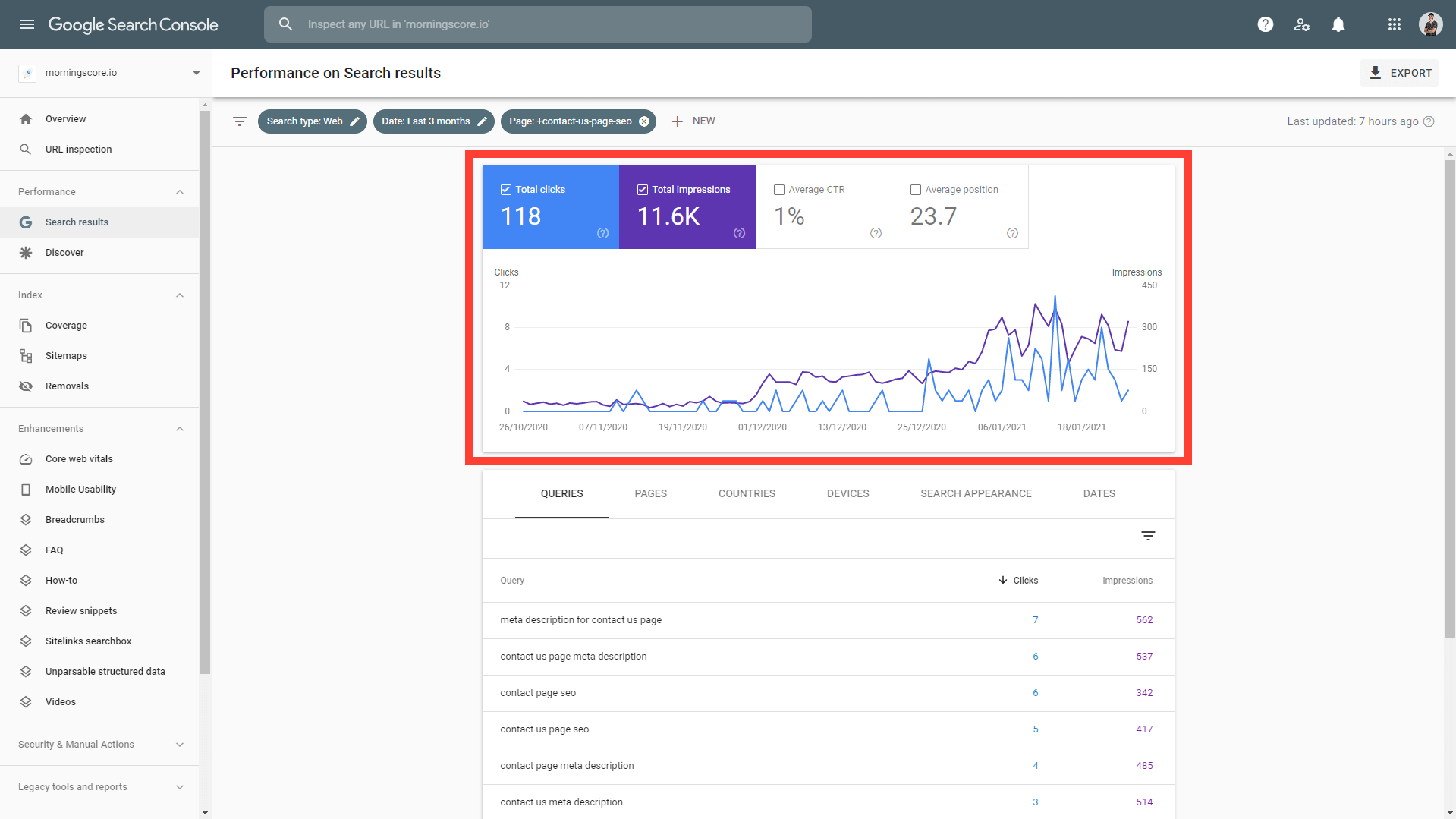Screen dimensions: 1456x819
Task: Open the Google apps grid
Action: (1394, 24)
